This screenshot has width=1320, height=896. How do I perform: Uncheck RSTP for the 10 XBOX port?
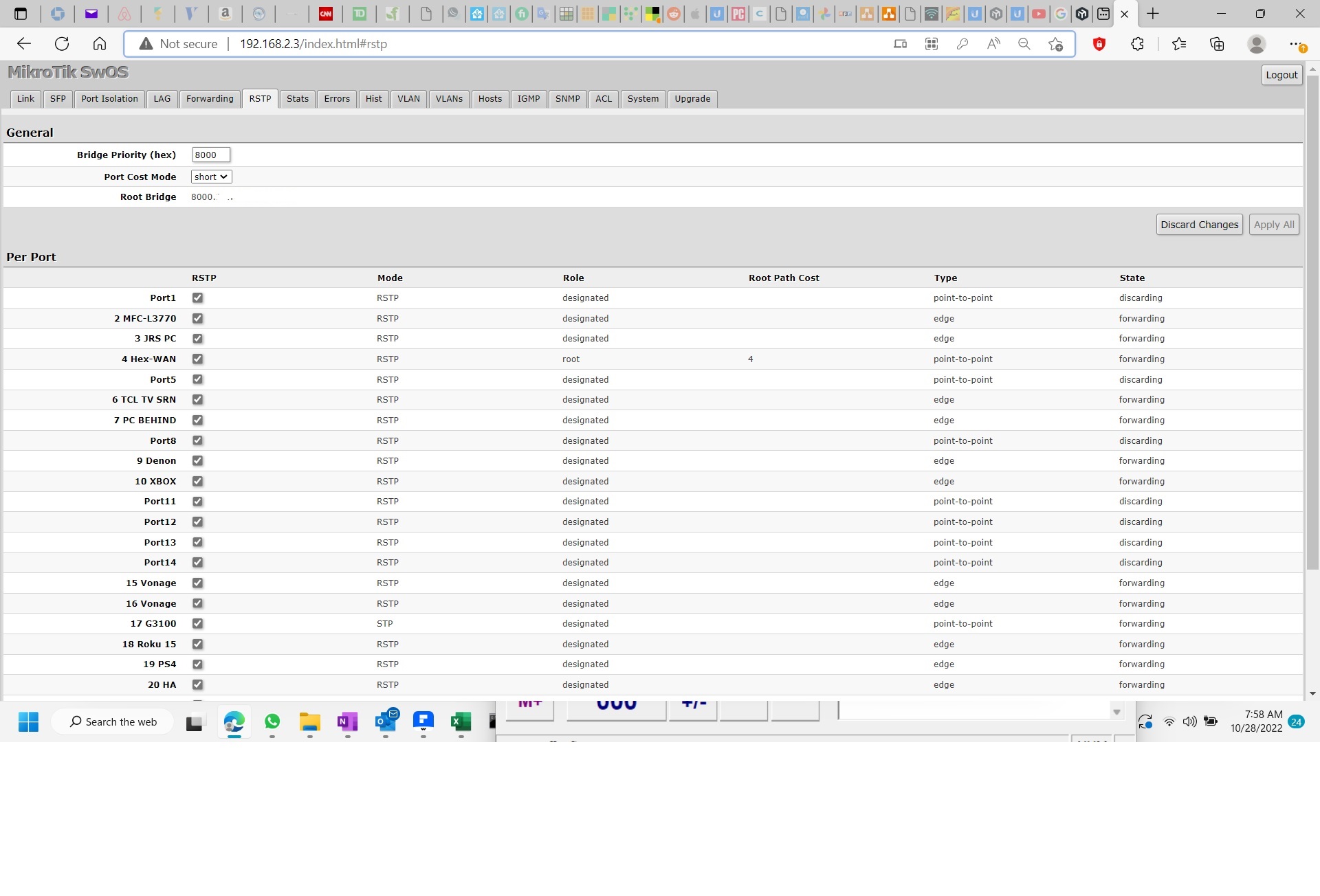[x=197, y=481]
